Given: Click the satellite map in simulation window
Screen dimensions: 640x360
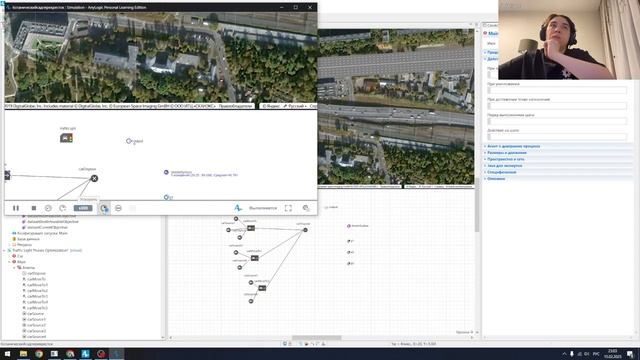Looking at the screenshot, I should pyautogui.click(x=161, y=57).
